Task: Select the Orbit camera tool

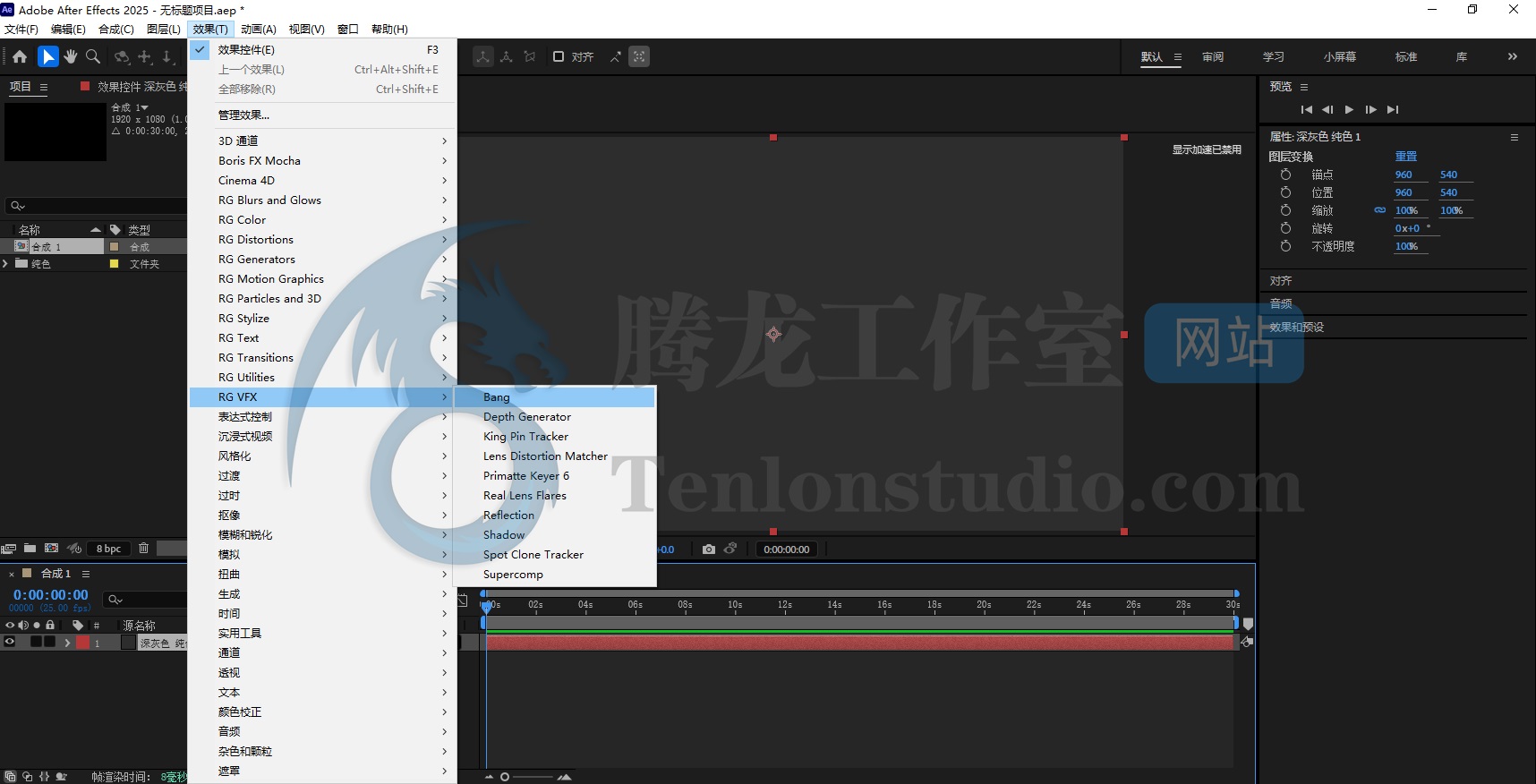Action: tap(122, 56)
